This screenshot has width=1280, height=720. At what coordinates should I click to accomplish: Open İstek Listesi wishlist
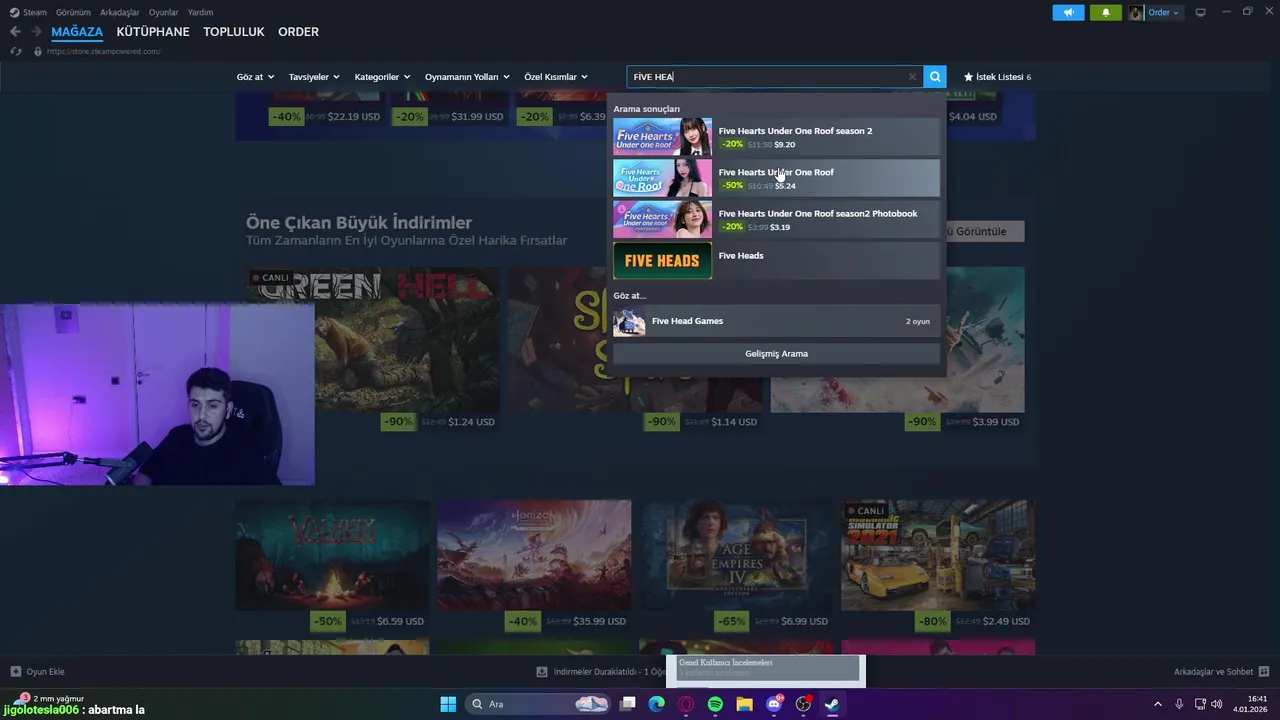point(997,77)
